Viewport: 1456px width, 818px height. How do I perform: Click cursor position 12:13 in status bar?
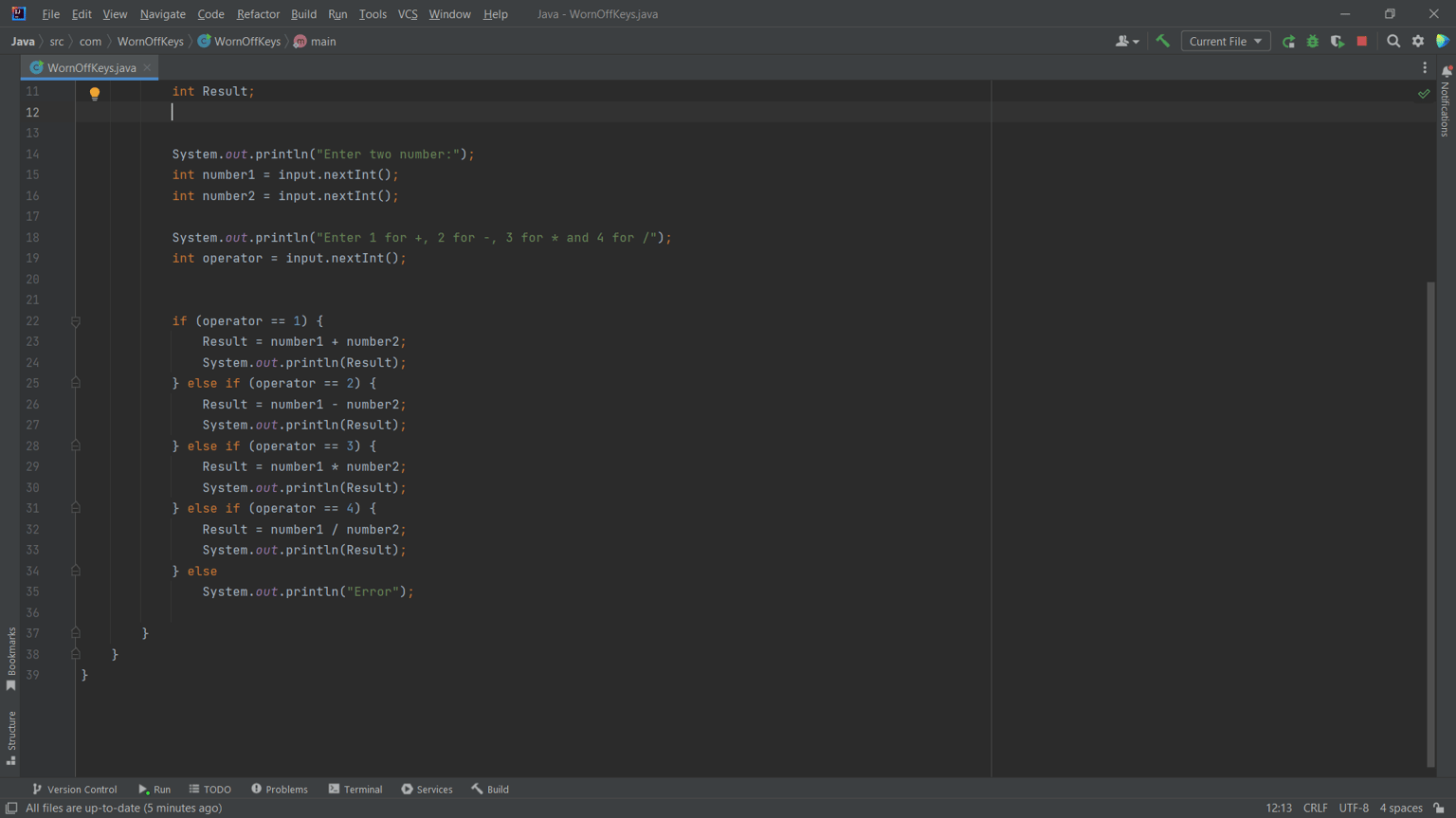pyautogui.click(x=1279, y=809)
